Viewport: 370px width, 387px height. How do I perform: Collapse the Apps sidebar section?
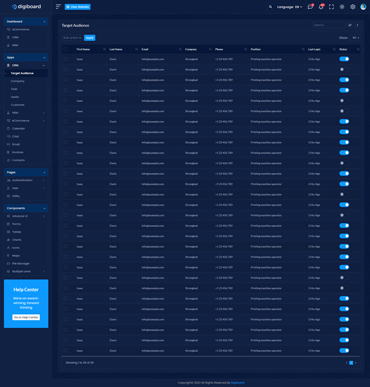(26, 57)
